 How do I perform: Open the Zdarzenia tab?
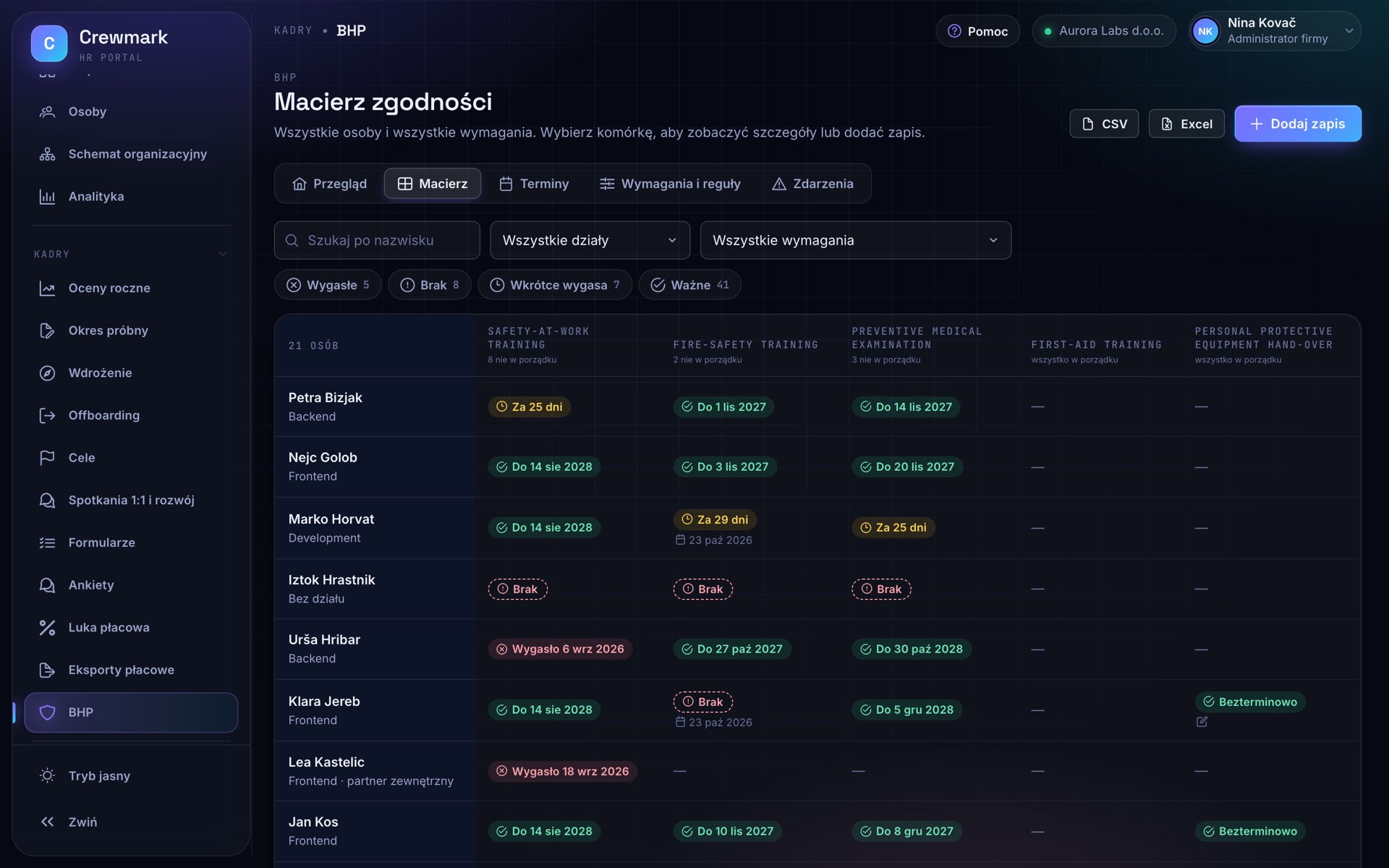[812, 184]
